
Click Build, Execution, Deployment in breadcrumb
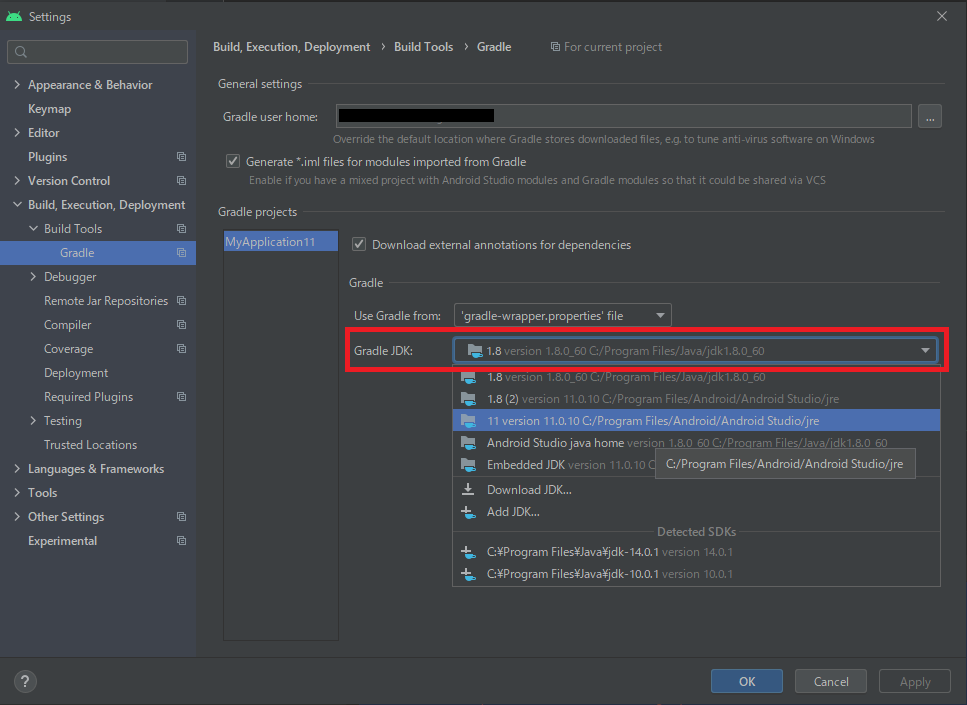tap(292, 47)
